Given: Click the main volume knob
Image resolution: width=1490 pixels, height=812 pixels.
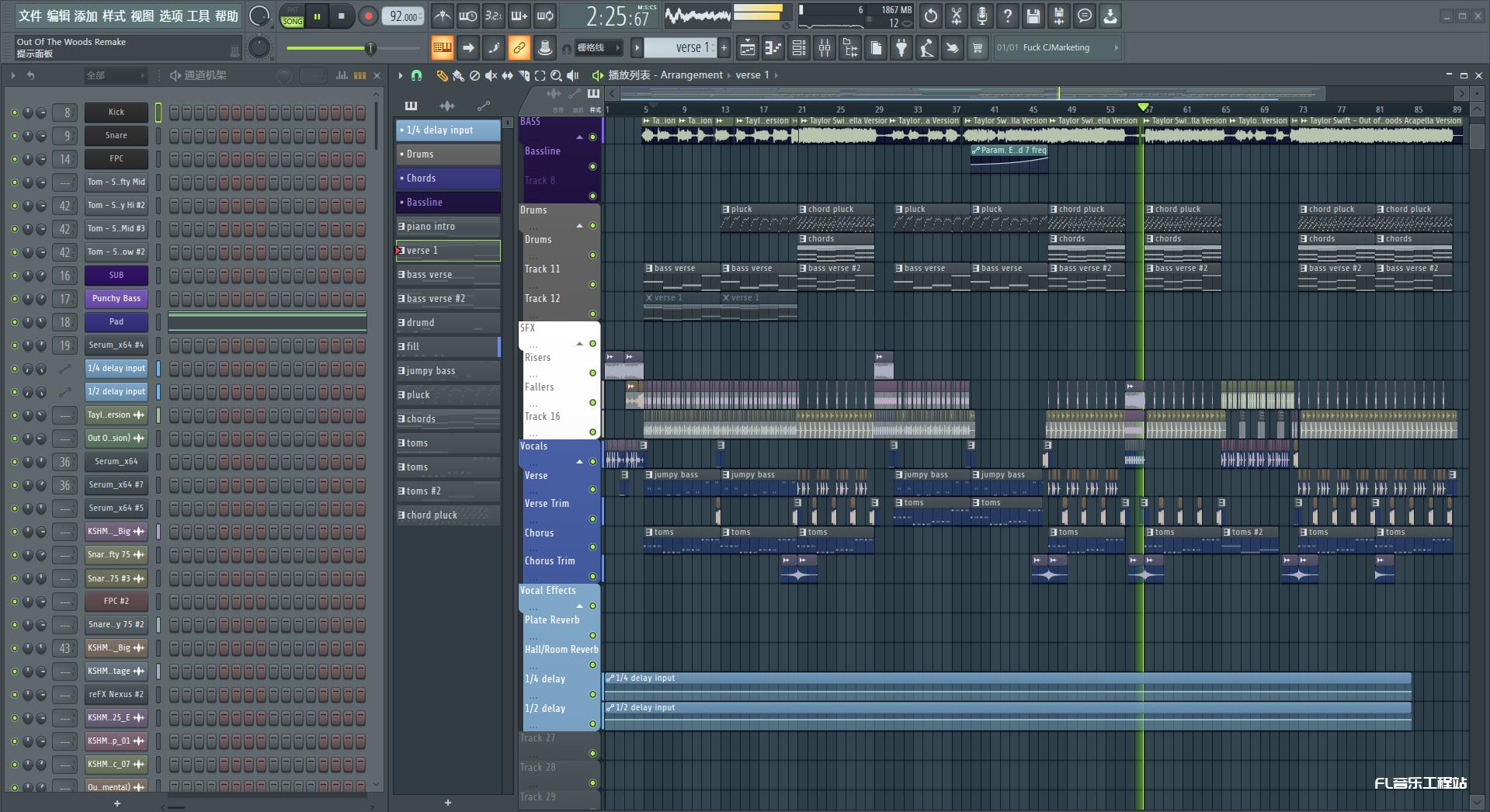Looking at the screenshot, I should click(259, 16).
